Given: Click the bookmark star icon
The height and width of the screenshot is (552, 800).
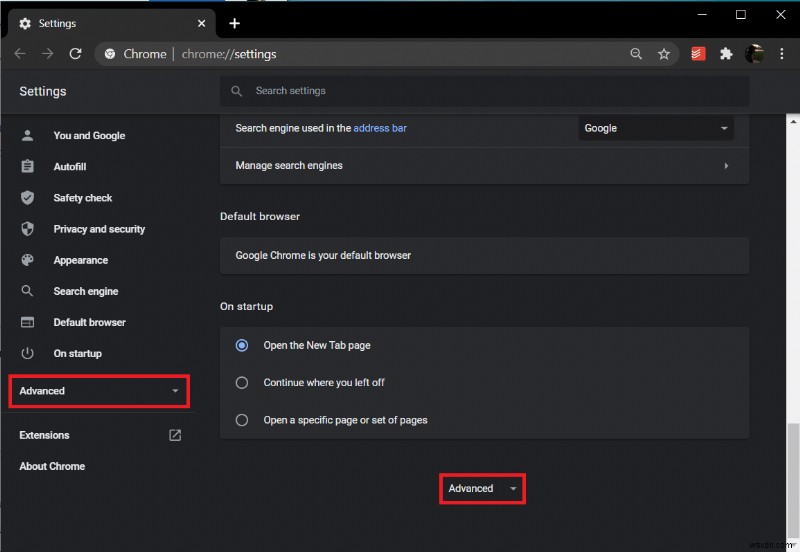Looking at the screenshot, I should [664, 54].
